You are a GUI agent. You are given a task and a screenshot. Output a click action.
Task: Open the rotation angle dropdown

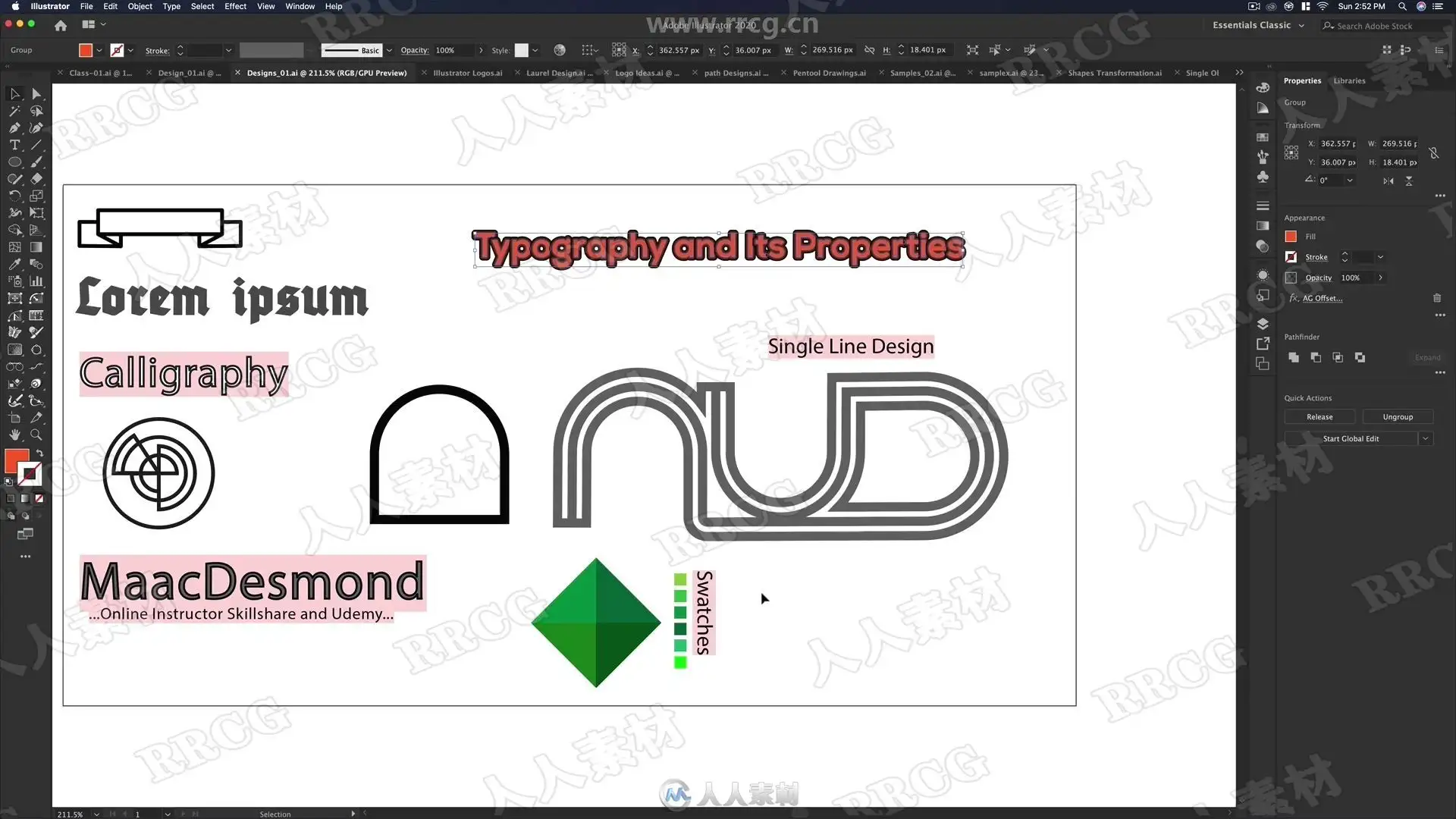(1350, 180)
